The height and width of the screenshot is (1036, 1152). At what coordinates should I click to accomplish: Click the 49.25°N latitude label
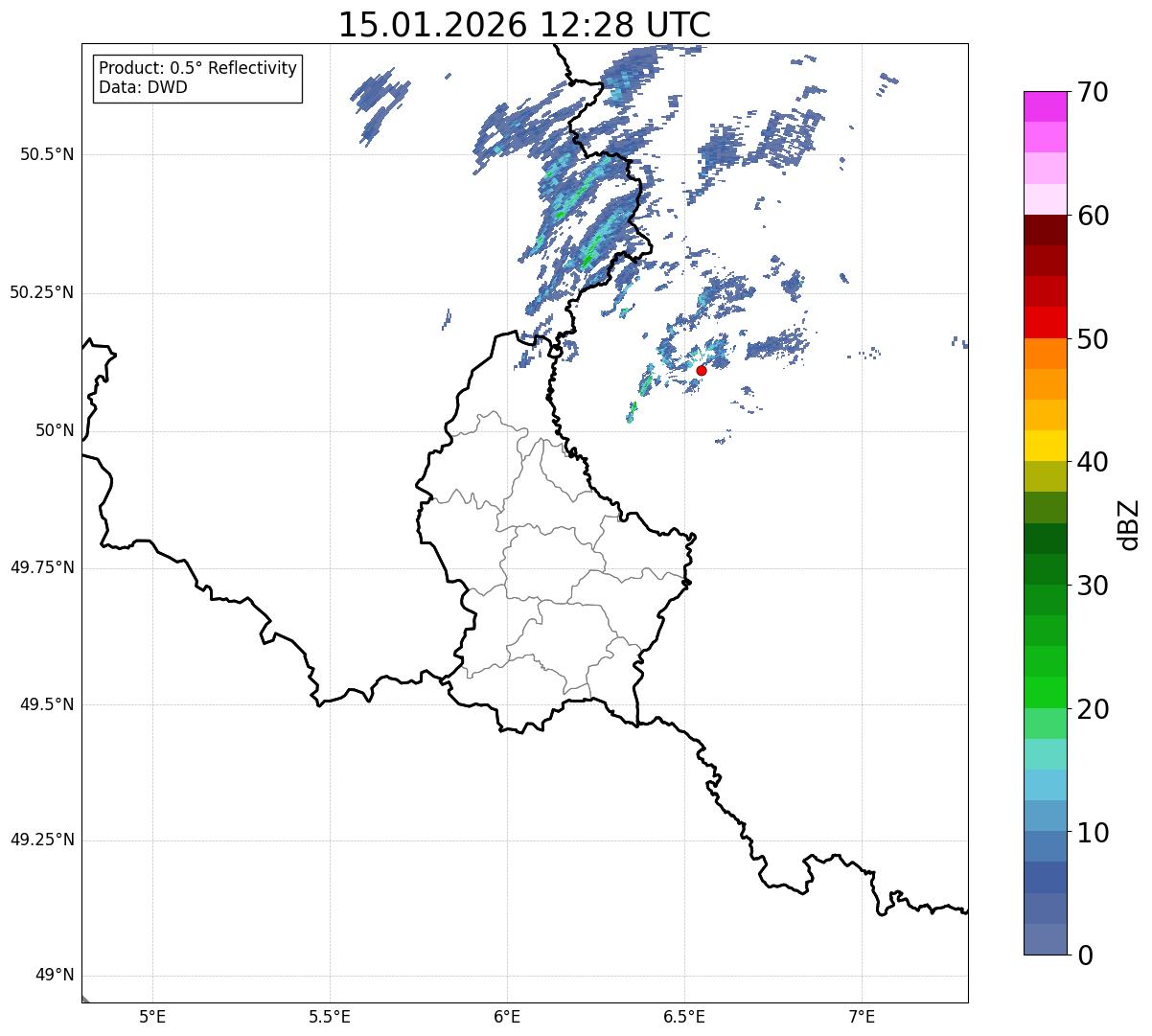(41, 840)
